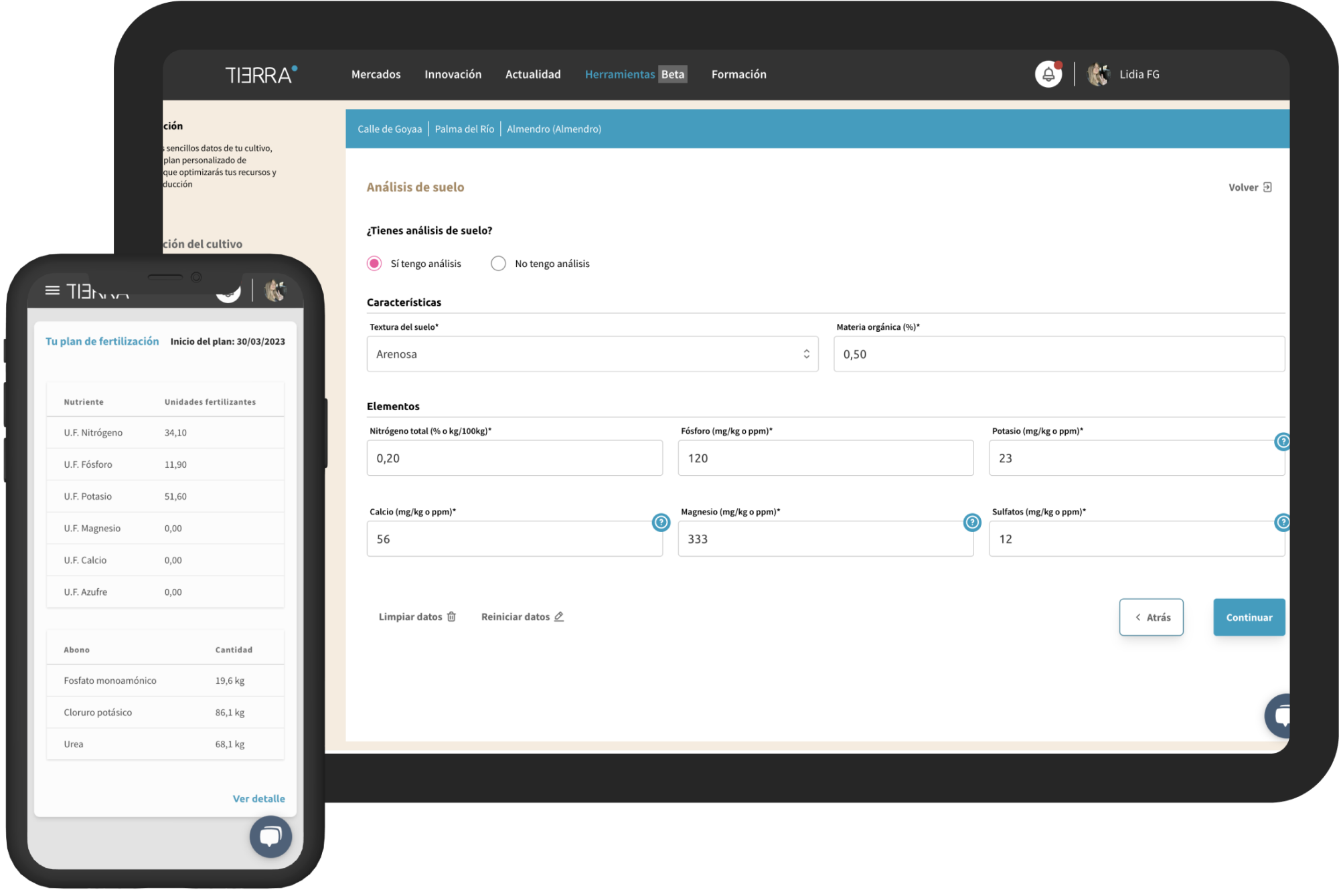
Task: Click 'U.F. Azufre' row on phone
Action: tap(165, 592)
